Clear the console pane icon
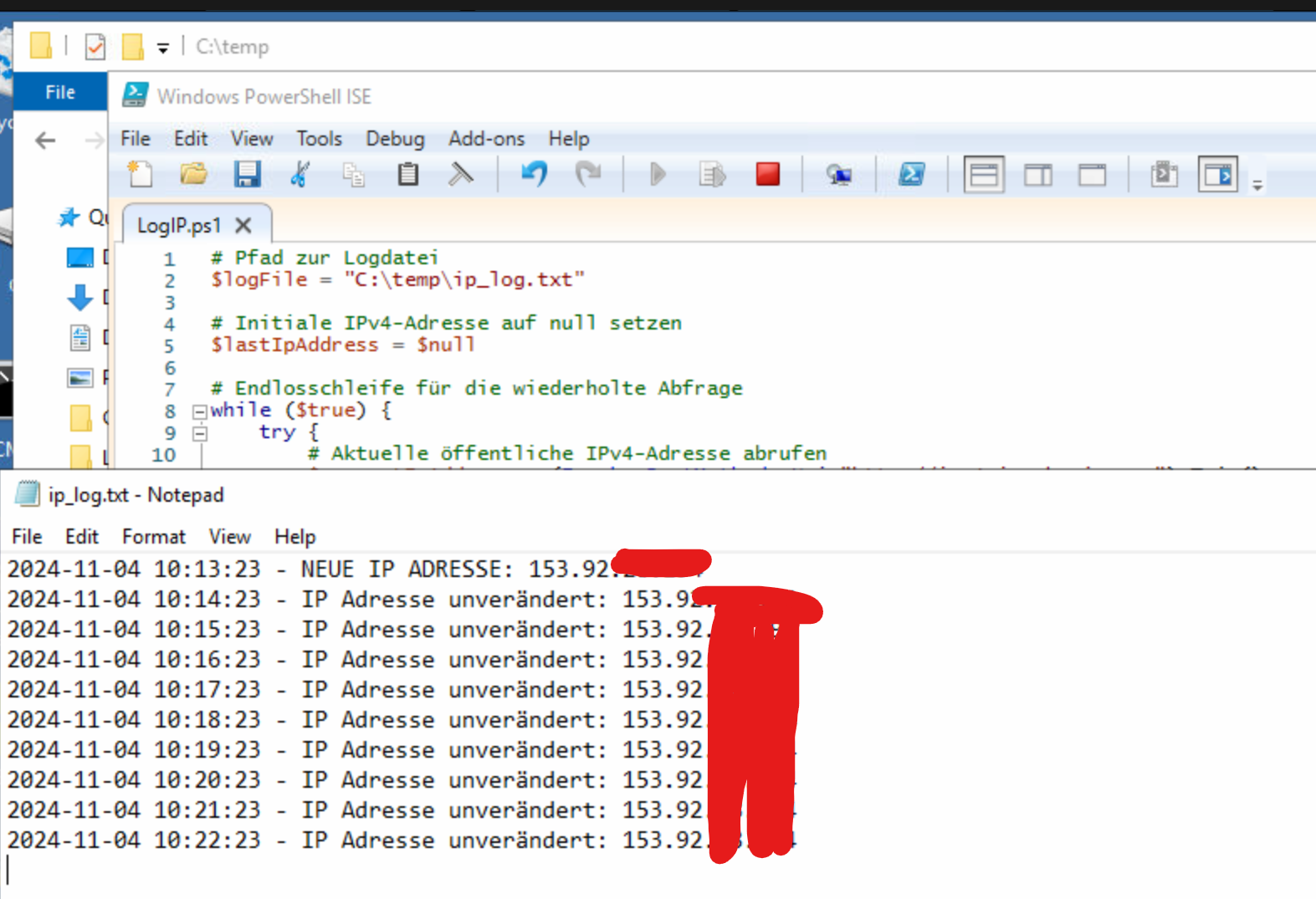This screenshot has height=899, width=1316. (460, 174)
